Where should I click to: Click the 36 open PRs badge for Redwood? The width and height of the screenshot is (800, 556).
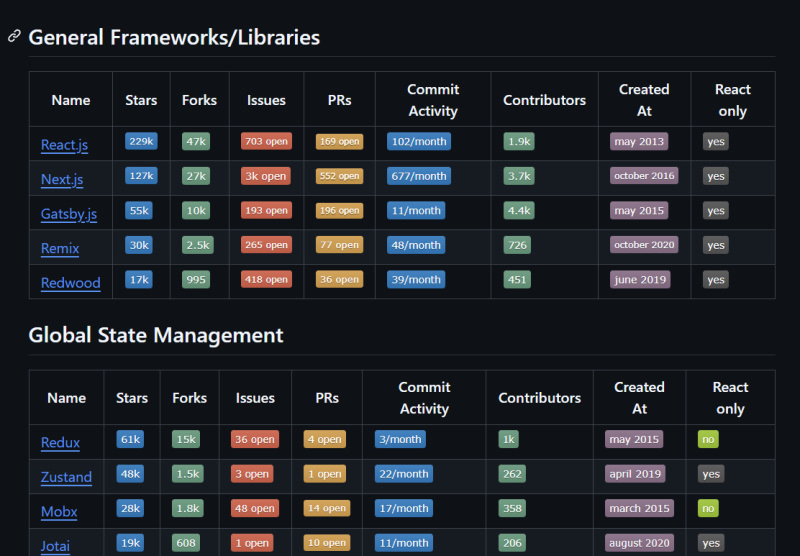339,280
